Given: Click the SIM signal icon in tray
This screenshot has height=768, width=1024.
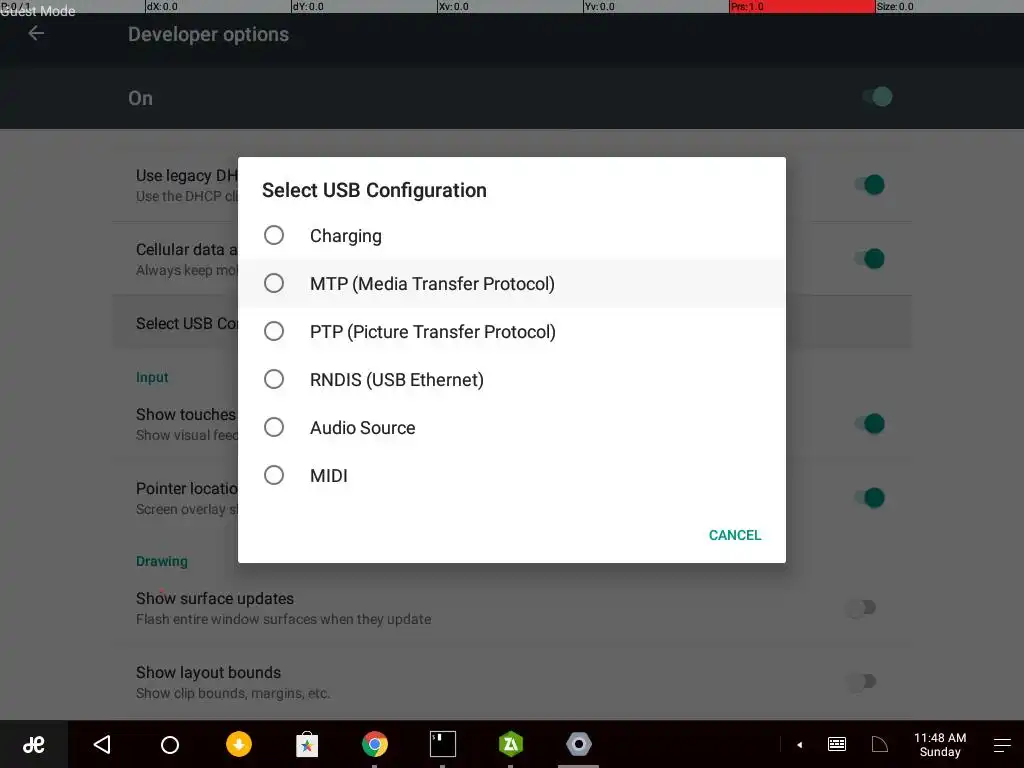Looking at the screenshot, I should 880,744.
